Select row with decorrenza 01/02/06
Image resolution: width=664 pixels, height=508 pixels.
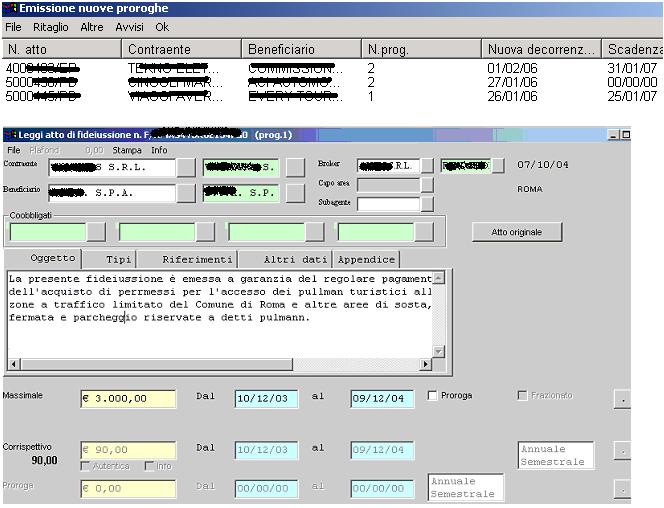[x=332, y=68]
